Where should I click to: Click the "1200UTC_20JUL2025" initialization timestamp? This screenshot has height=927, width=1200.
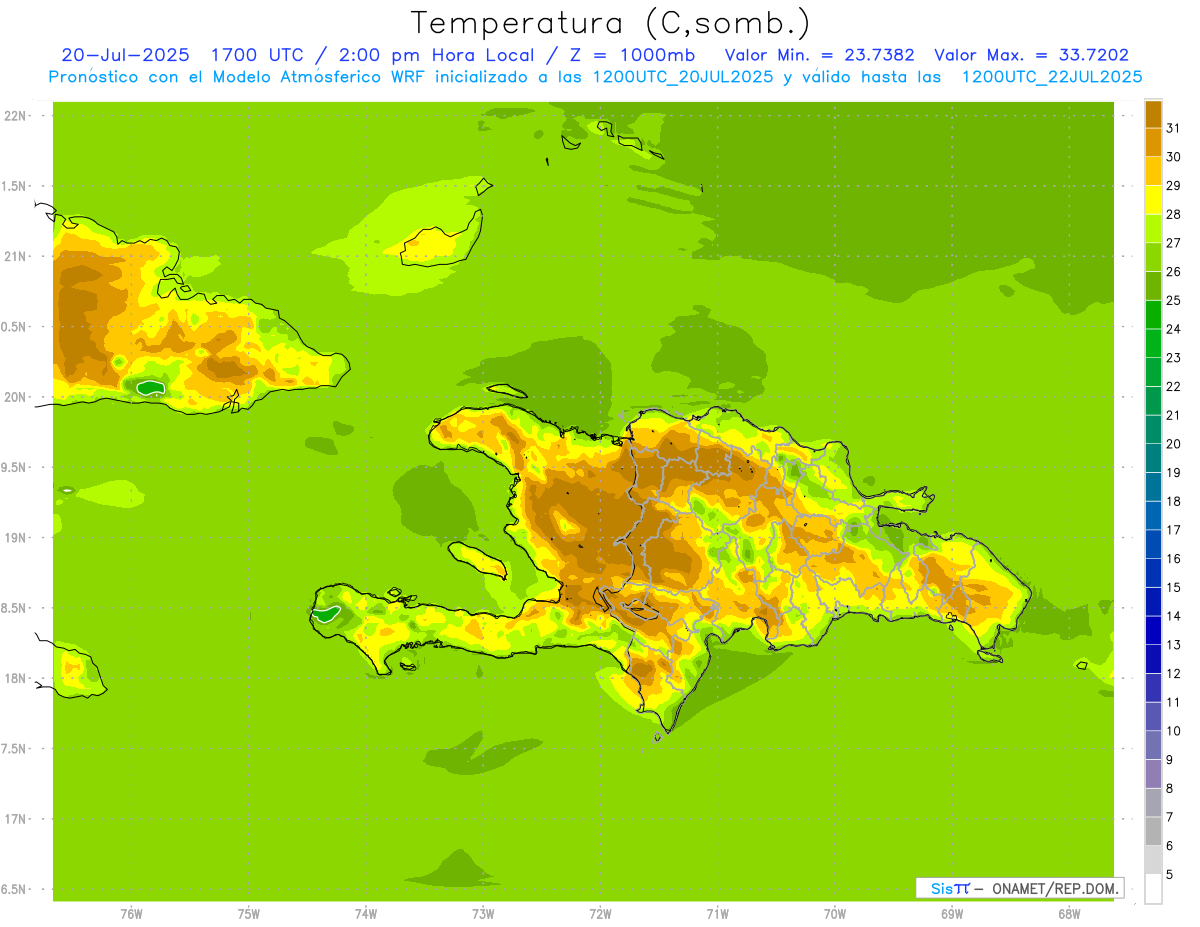click(x=683, y=77)
